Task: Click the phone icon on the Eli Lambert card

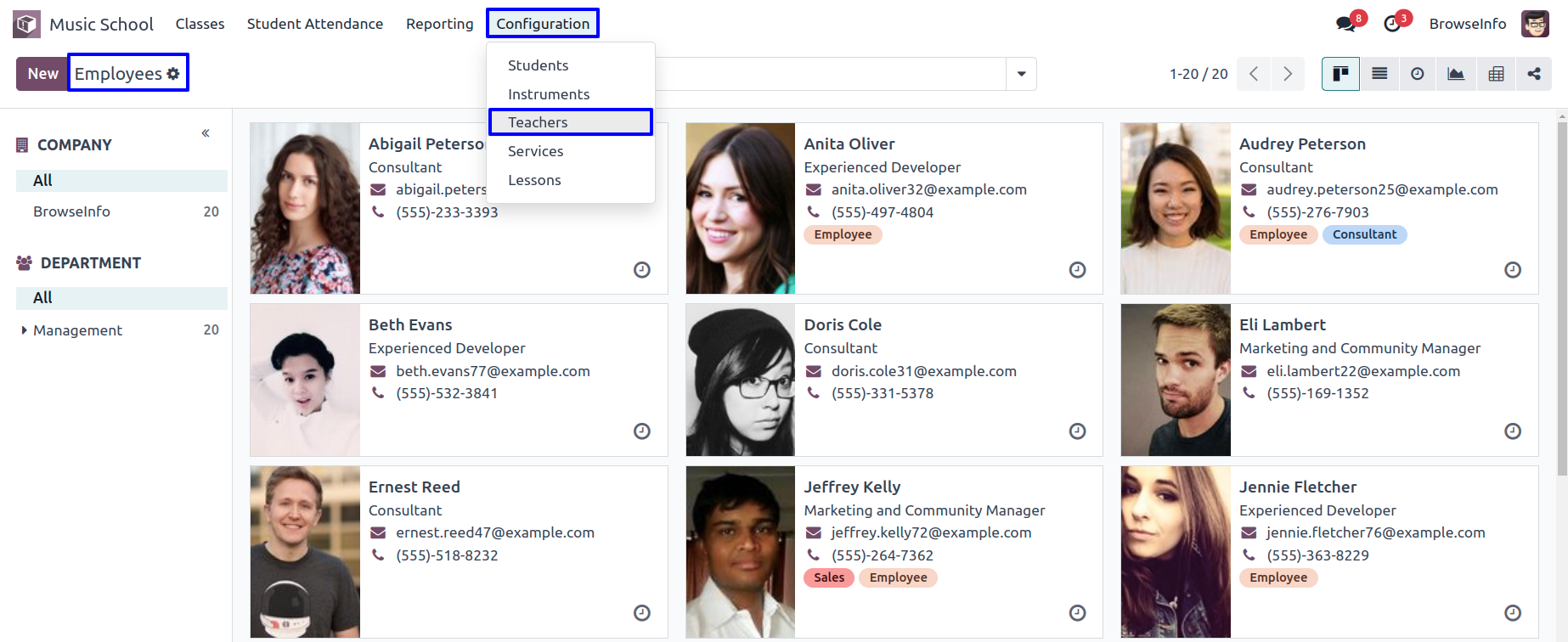Action: [x=1249, y=393]
